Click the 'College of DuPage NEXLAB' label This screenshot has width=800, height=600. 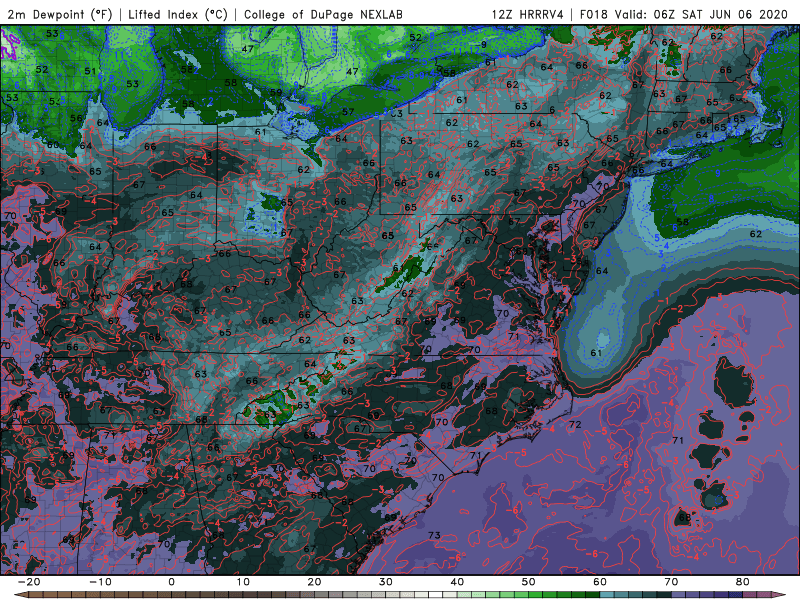[323, 14]
